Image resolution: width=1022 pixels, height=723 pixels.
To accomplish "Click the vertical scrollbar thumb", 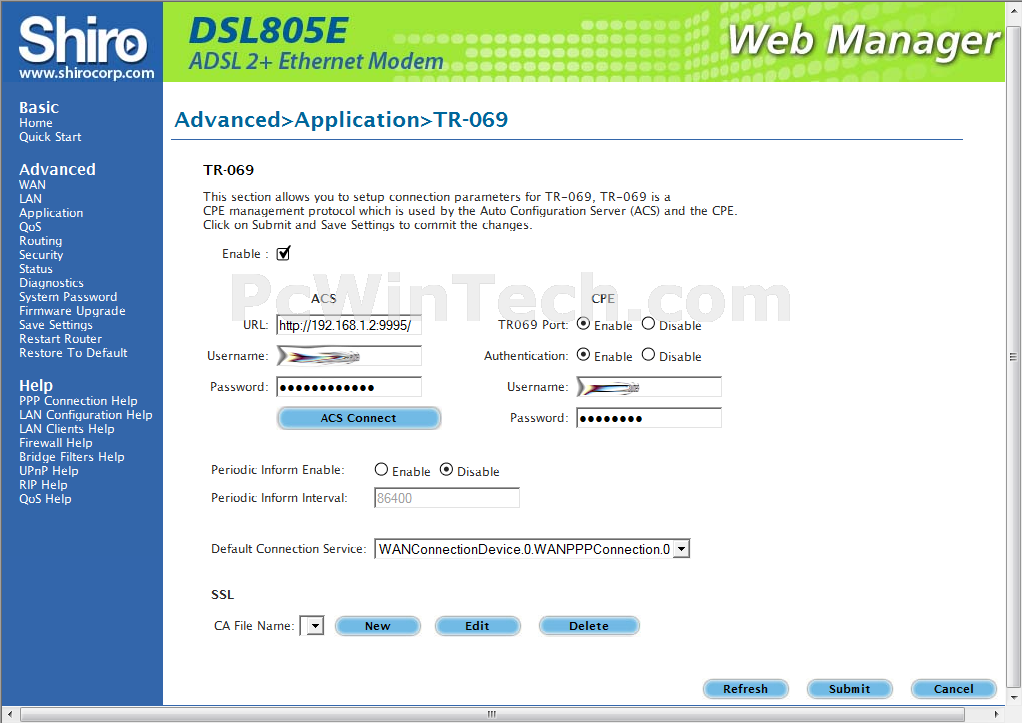I will point(1014,357).
